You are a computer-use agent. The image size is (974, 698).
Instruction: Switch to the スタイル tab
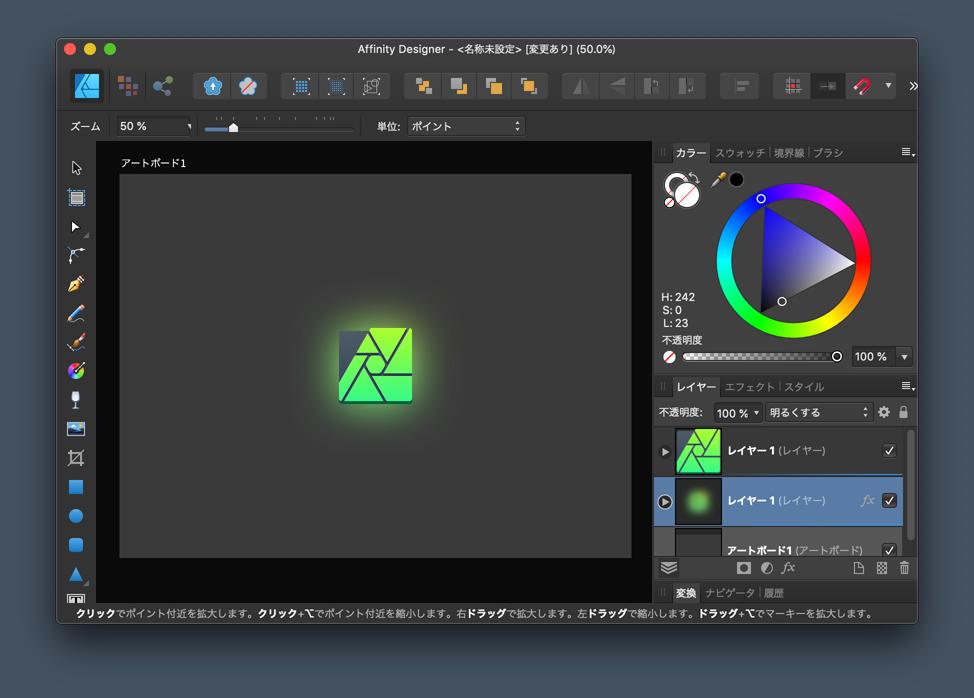(x=804, y=387)
